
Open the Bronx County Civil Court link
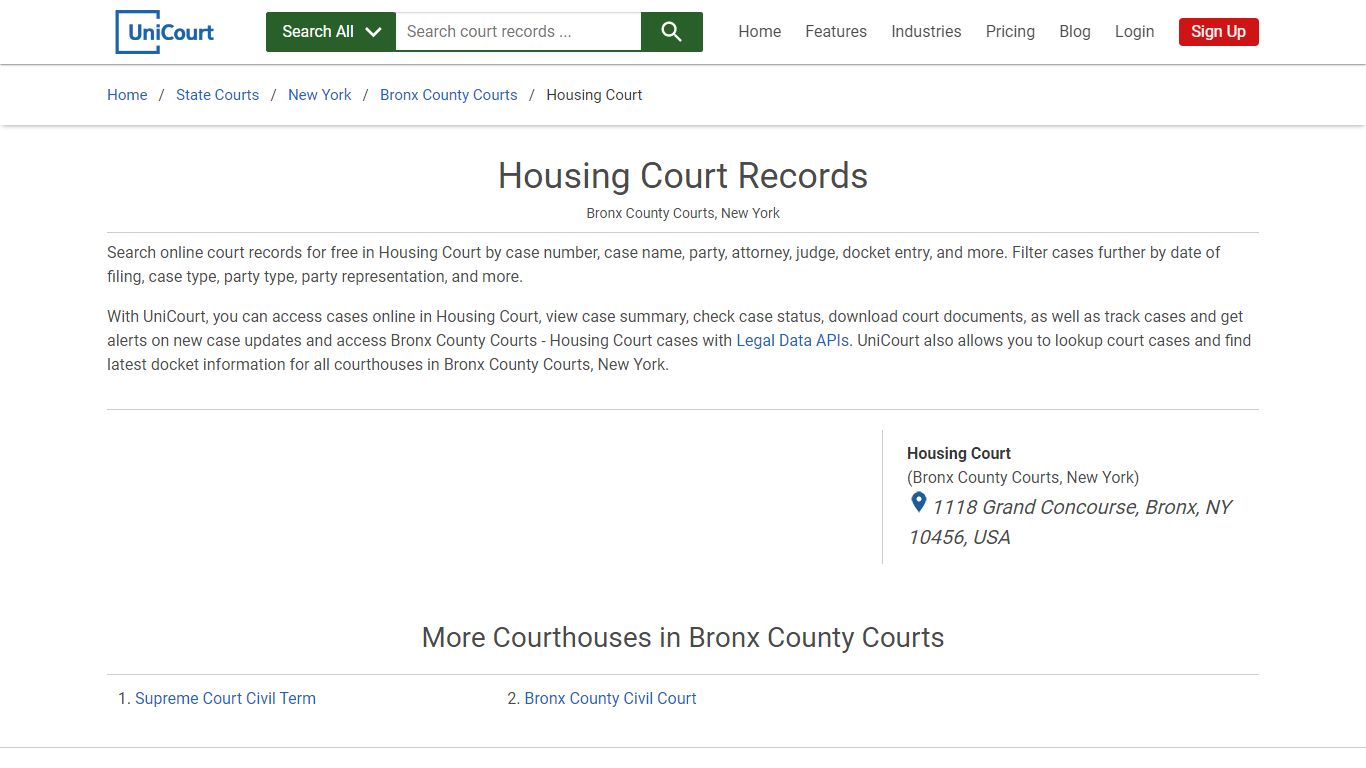coord(610,698)
